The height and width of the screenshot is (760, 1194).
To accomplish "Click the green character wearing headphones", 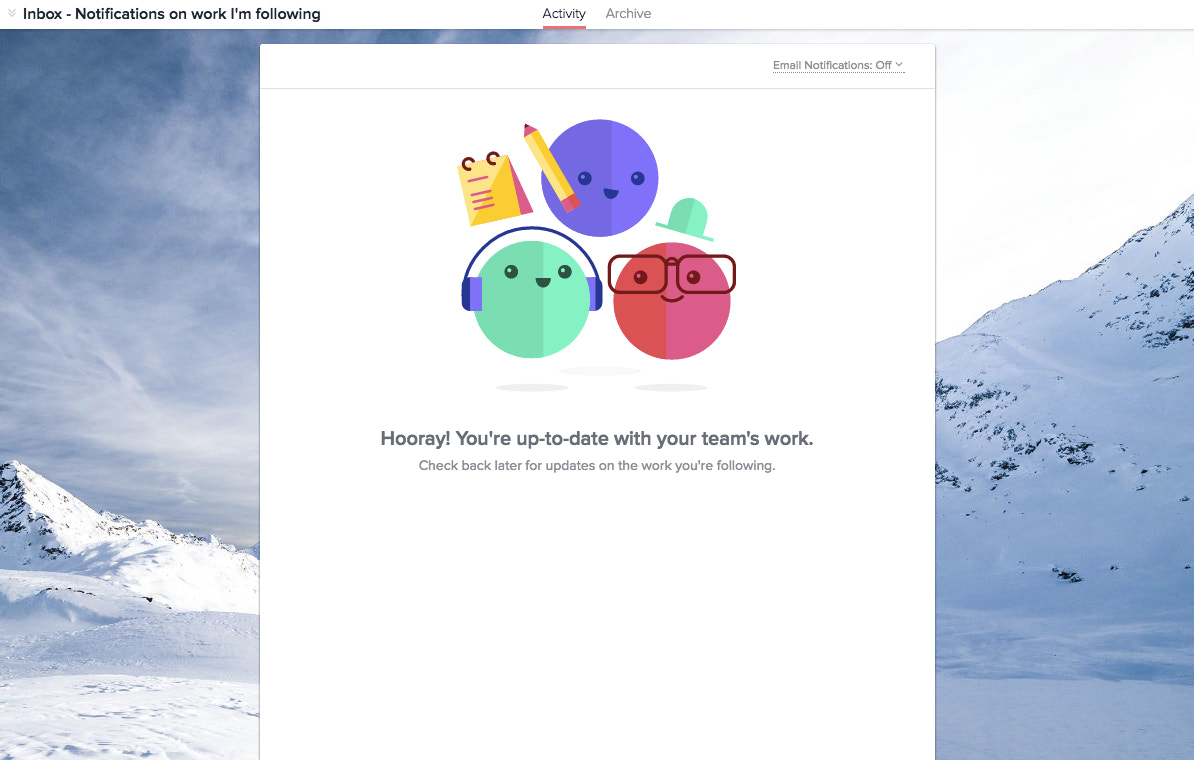I will tap(532, 293).
